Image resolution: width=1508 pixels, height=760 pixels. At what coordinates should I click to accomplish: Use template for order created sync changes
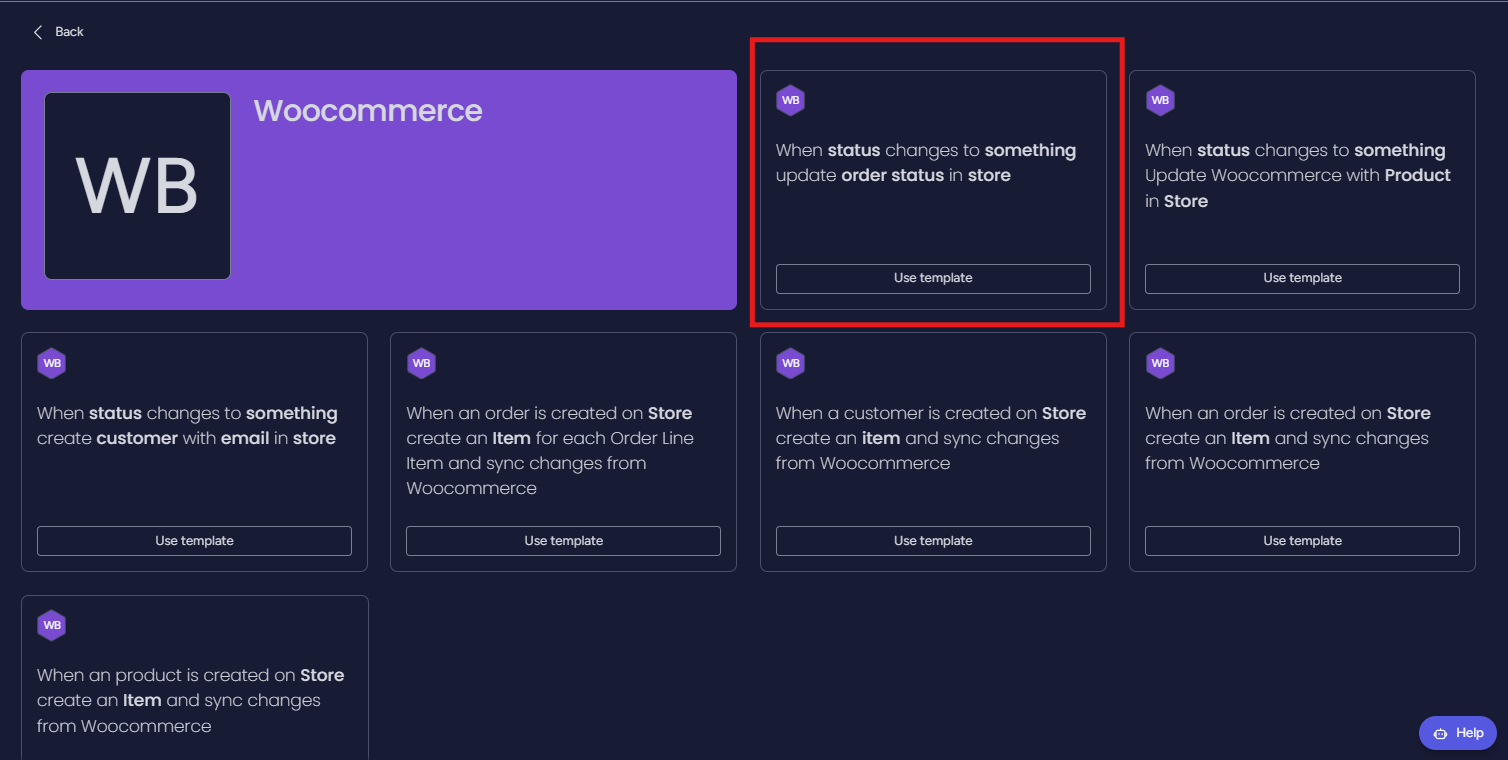tap(1302, 541)
